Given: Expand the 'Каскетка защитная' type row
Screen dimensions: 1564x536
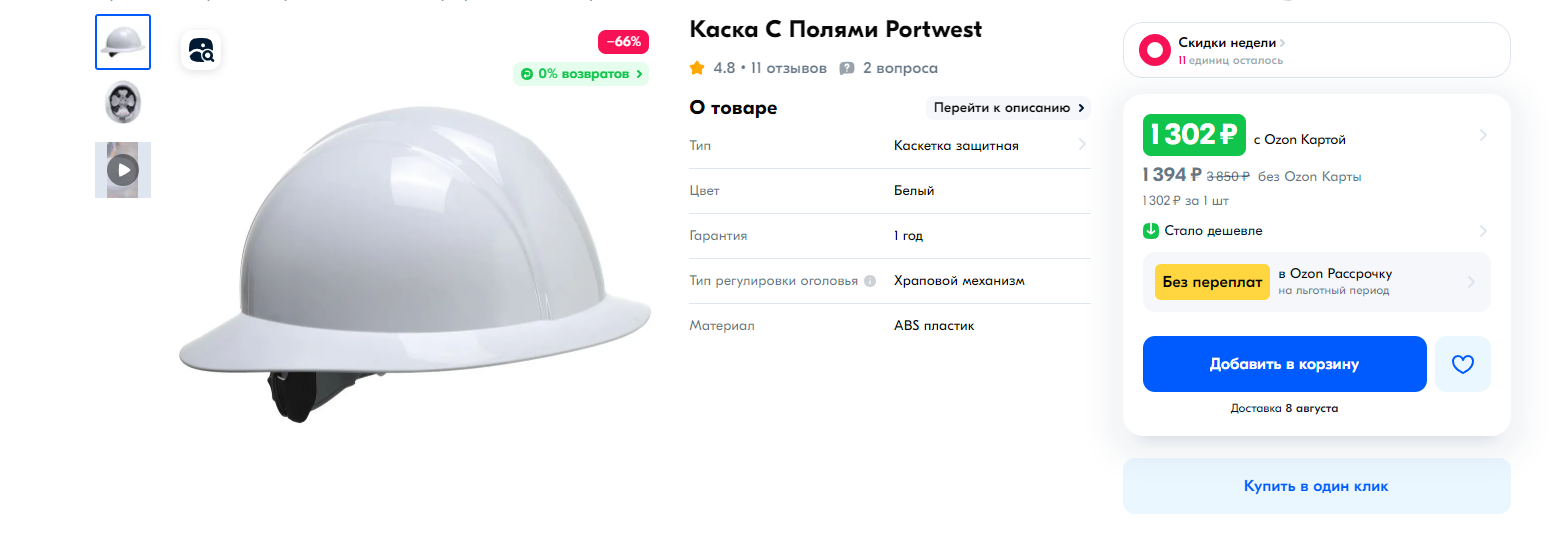Looking at the screenshot, I should pos(890,146).
